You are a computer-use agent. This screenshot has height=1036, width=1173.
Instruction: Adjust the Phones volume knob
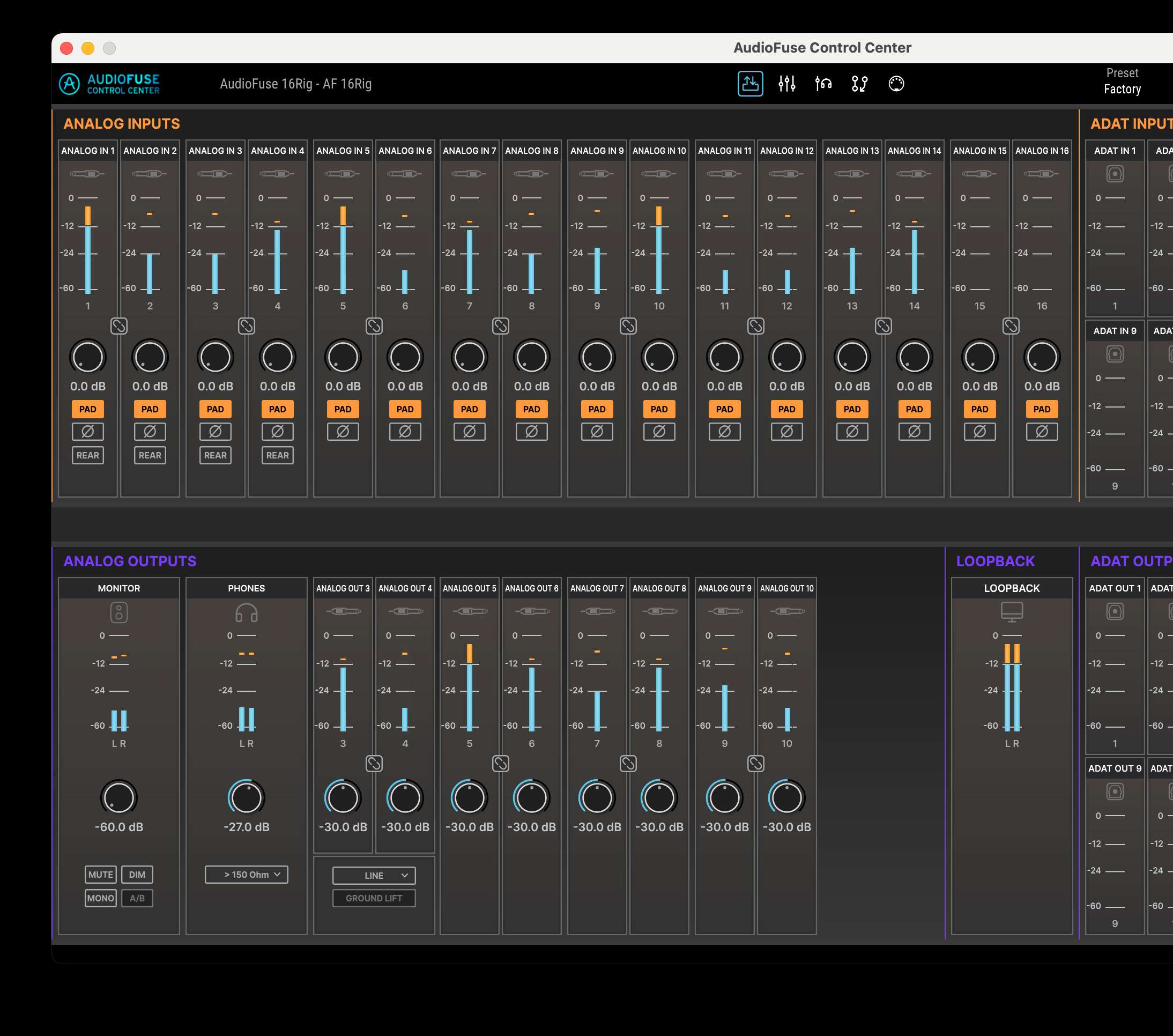pos(246,797)
